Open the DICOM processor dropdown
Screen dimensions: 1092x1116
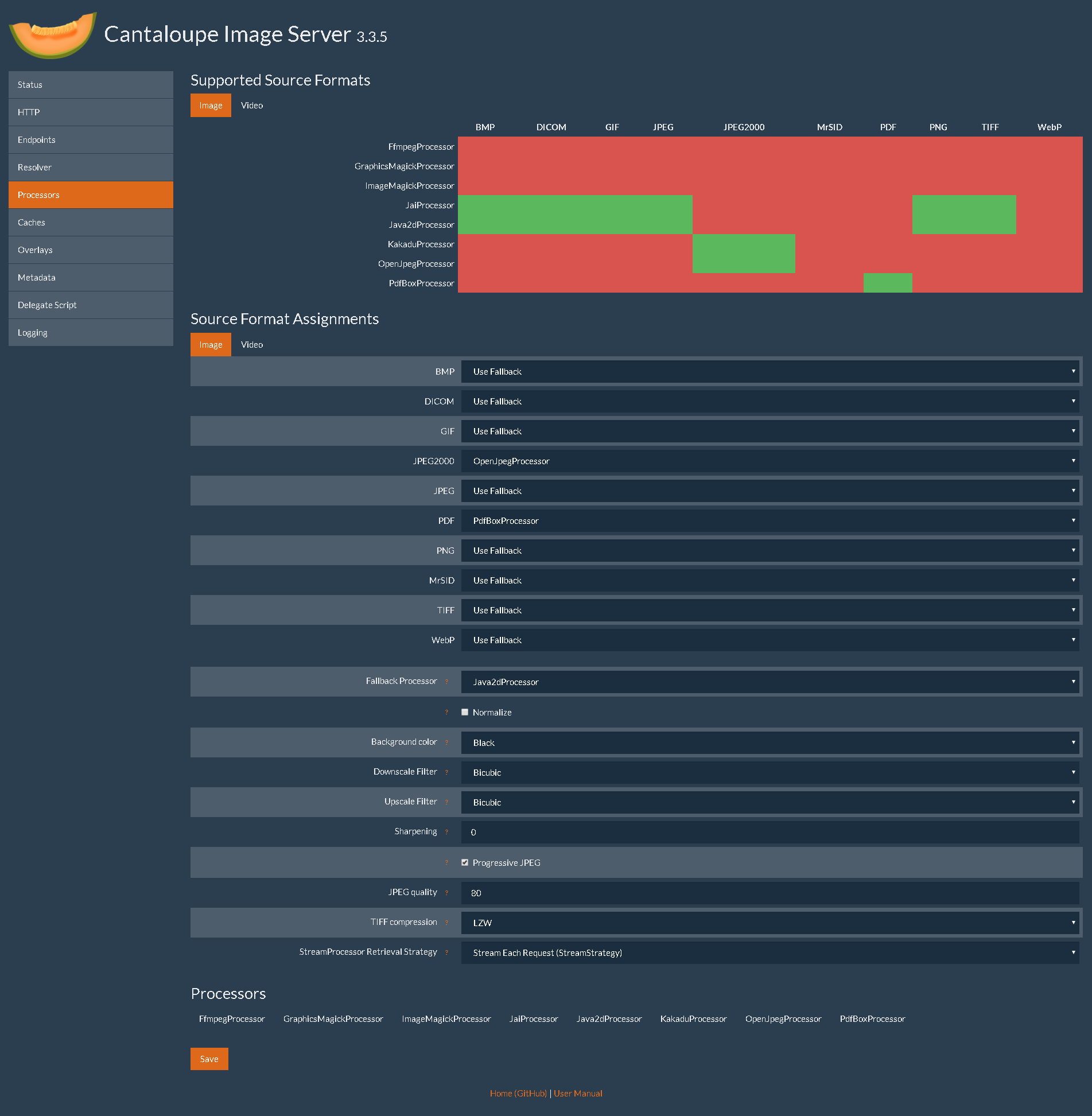click(770, 402)
